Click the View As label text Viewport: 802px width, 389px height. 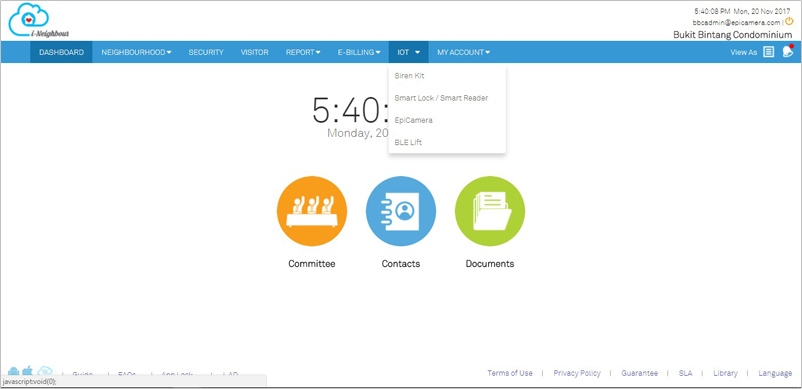(743, 52)
